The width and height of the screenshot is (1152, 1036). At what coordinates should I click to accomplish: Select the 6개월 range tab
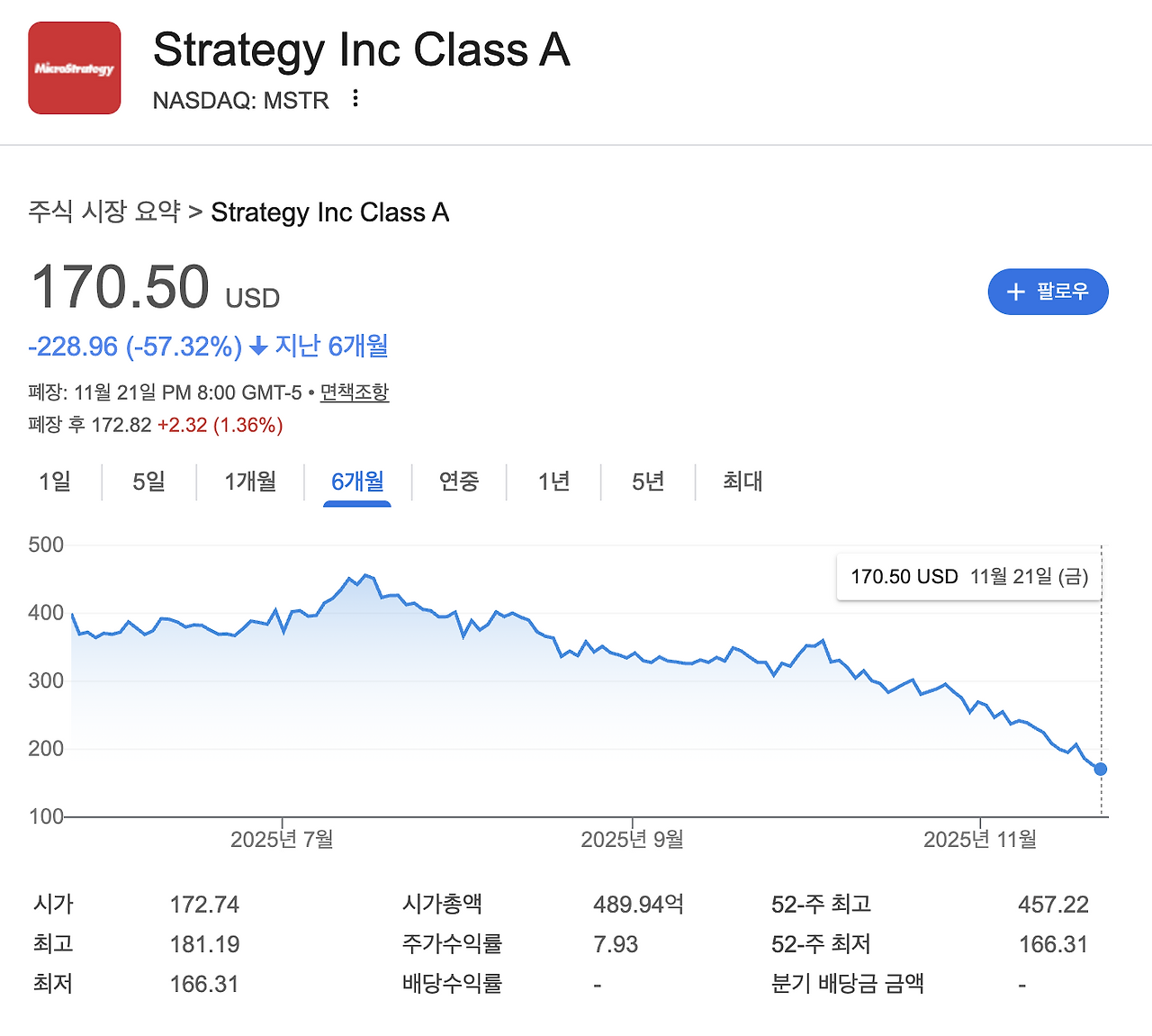pos(357,482)
